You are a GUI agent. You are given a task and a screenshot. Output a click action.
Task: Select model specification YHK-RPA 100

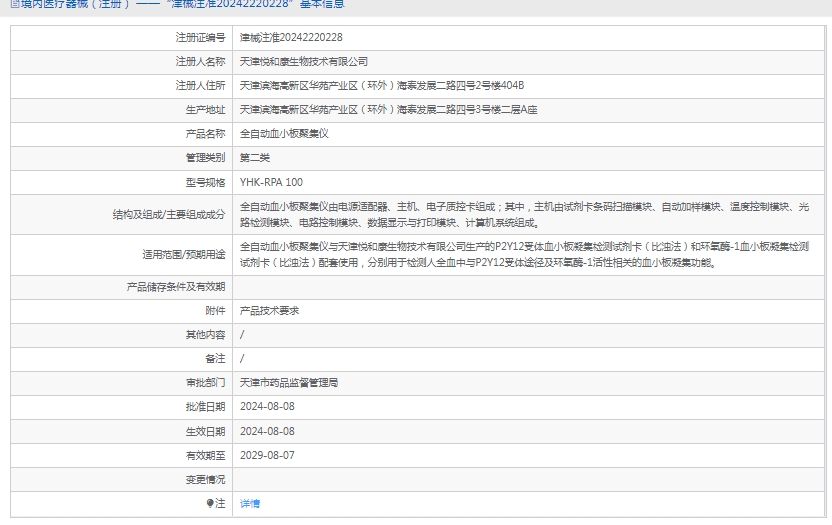[x=271, y=182]
